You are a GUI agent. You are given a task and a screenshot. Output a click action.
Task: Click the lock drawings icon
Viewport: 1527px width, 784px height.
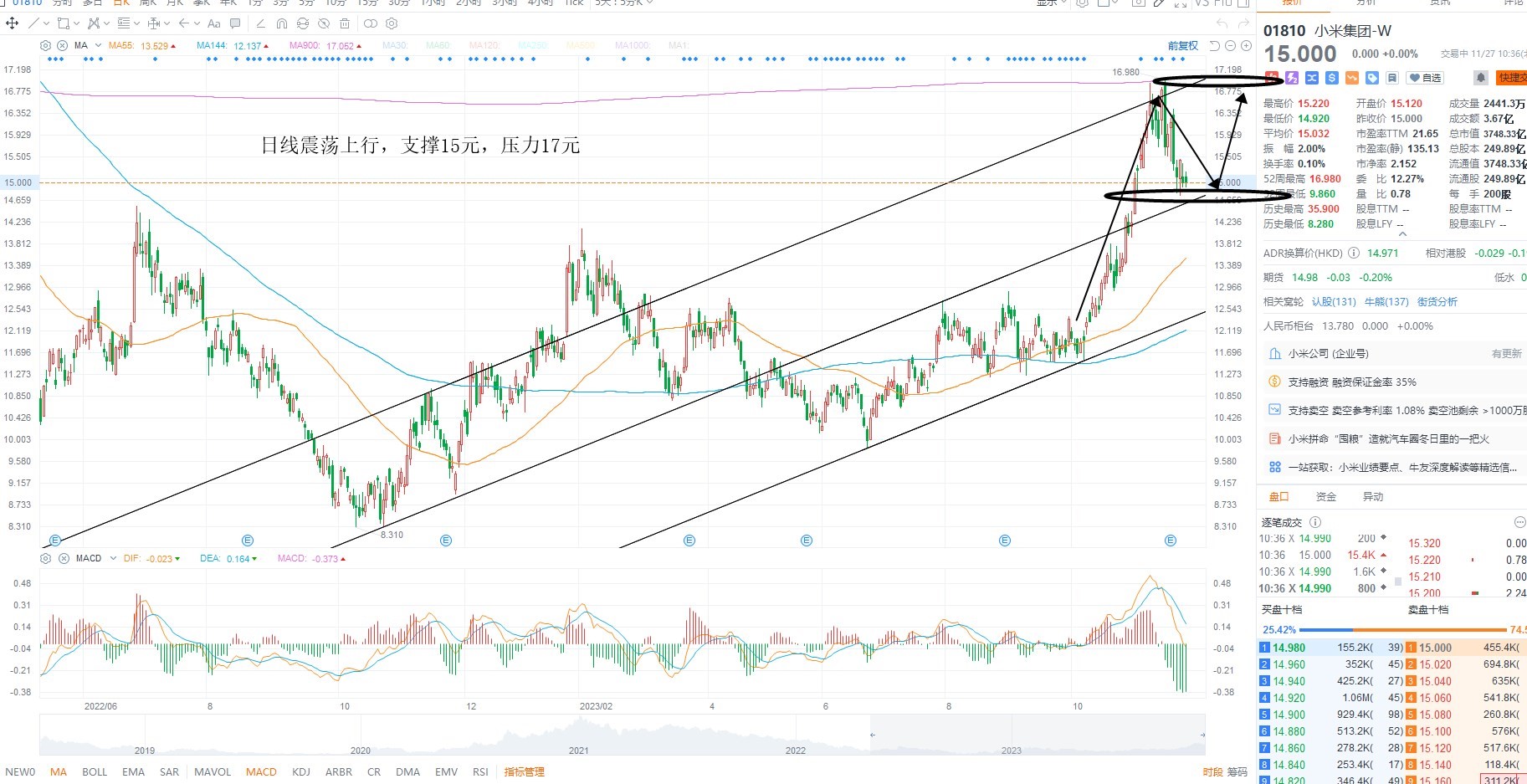point(303,23)
